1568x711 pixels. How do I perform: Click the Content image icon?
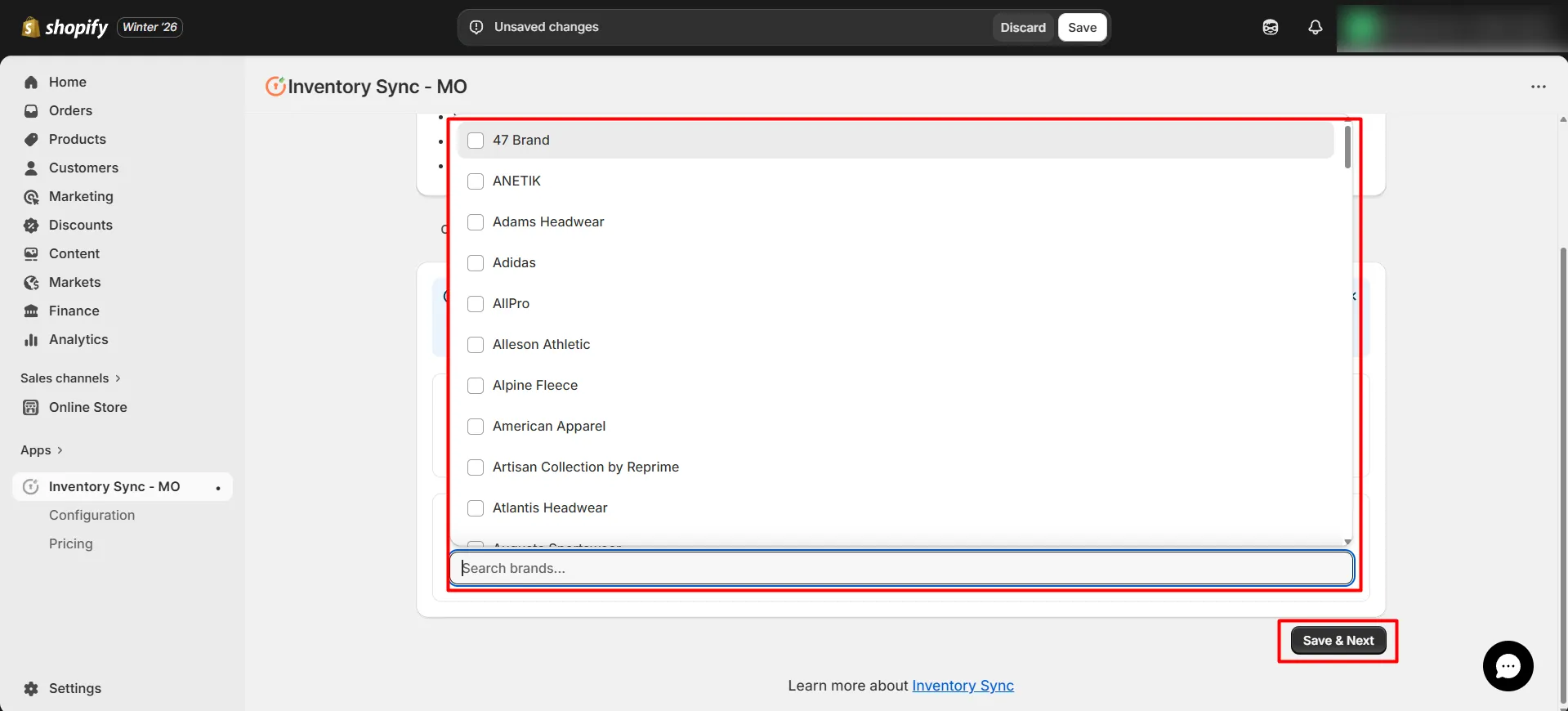31,253
